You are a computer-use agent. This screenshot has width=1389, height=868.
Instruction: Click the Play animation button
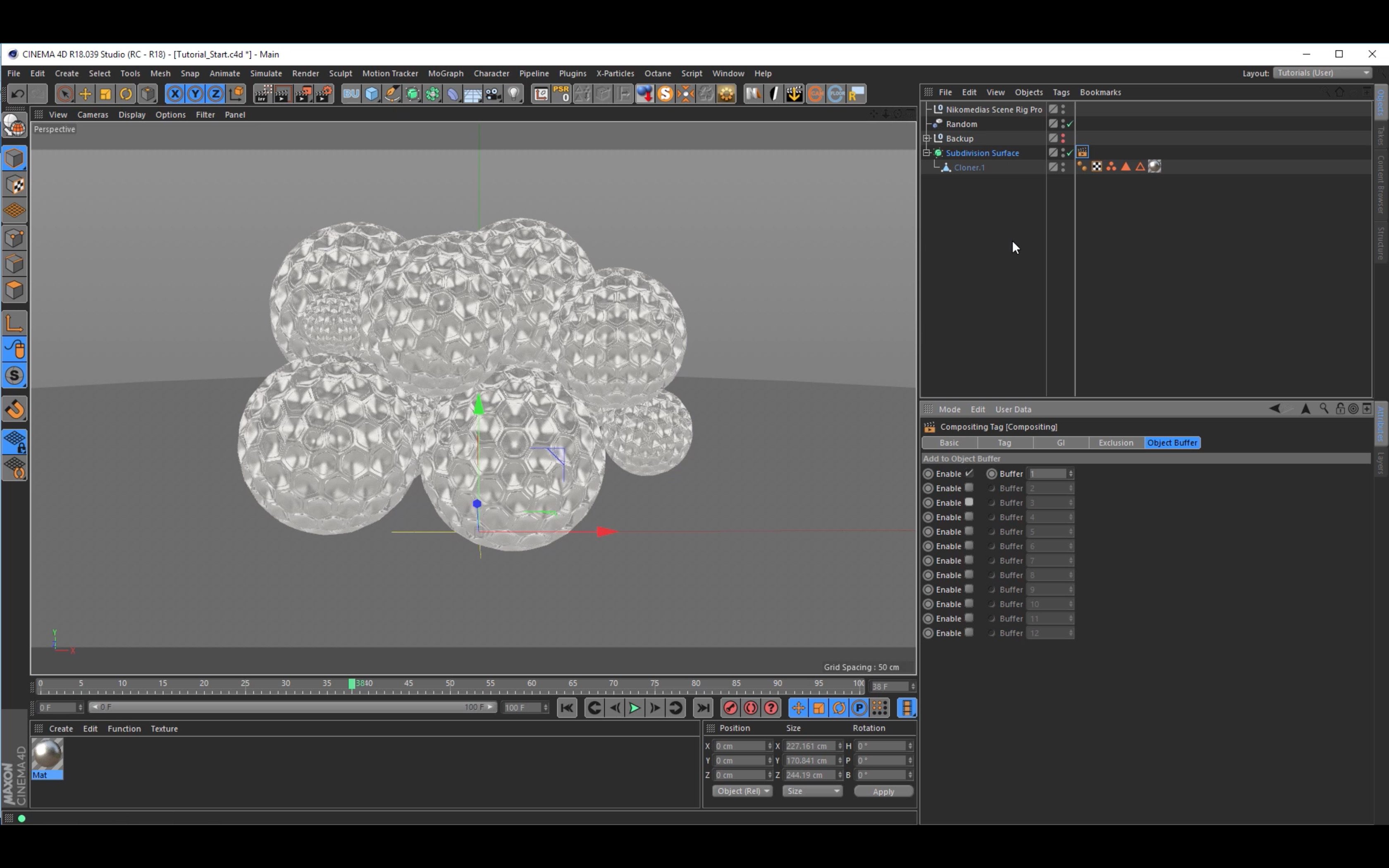635,708
